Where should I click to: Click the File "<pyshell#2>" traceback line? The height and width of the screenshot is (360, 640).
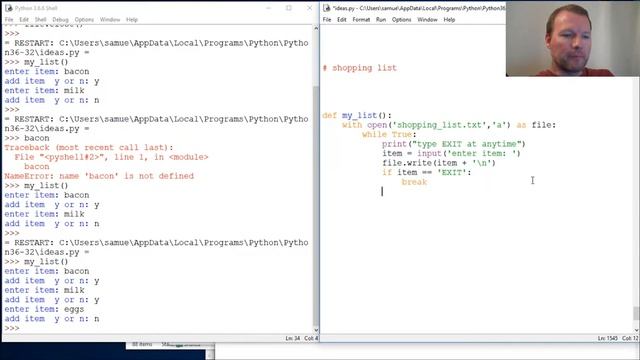point(111,157)
